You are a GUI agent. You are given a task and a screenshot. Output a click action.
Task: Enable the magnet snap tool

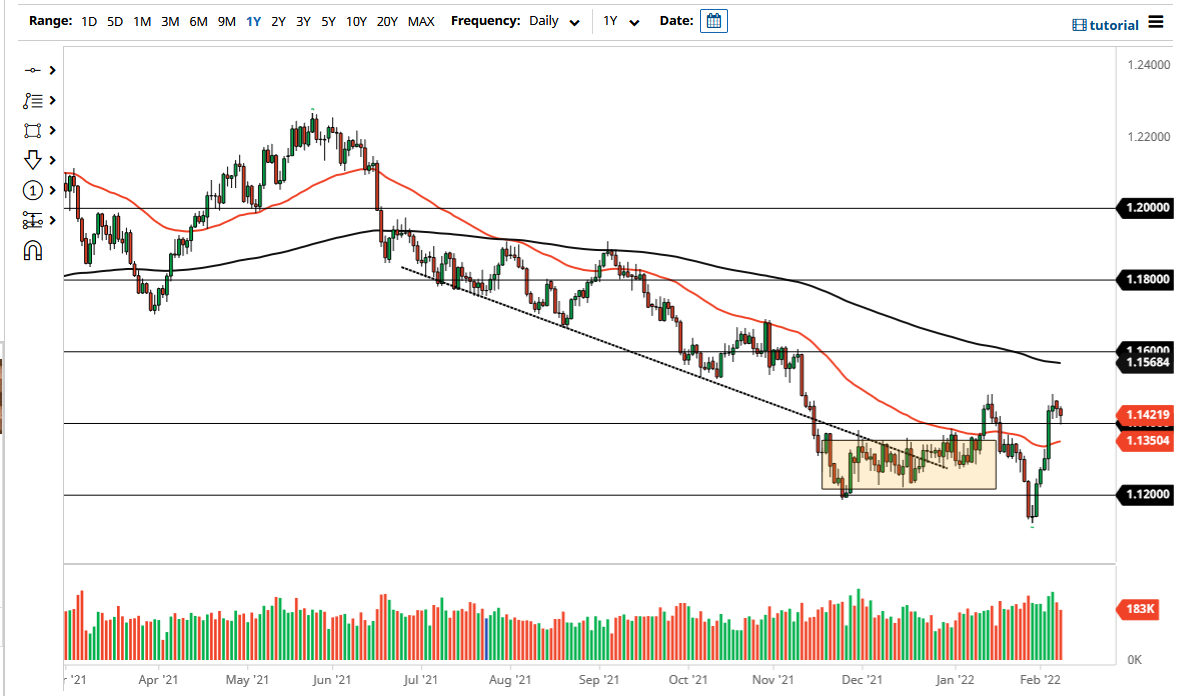(33, 250)
